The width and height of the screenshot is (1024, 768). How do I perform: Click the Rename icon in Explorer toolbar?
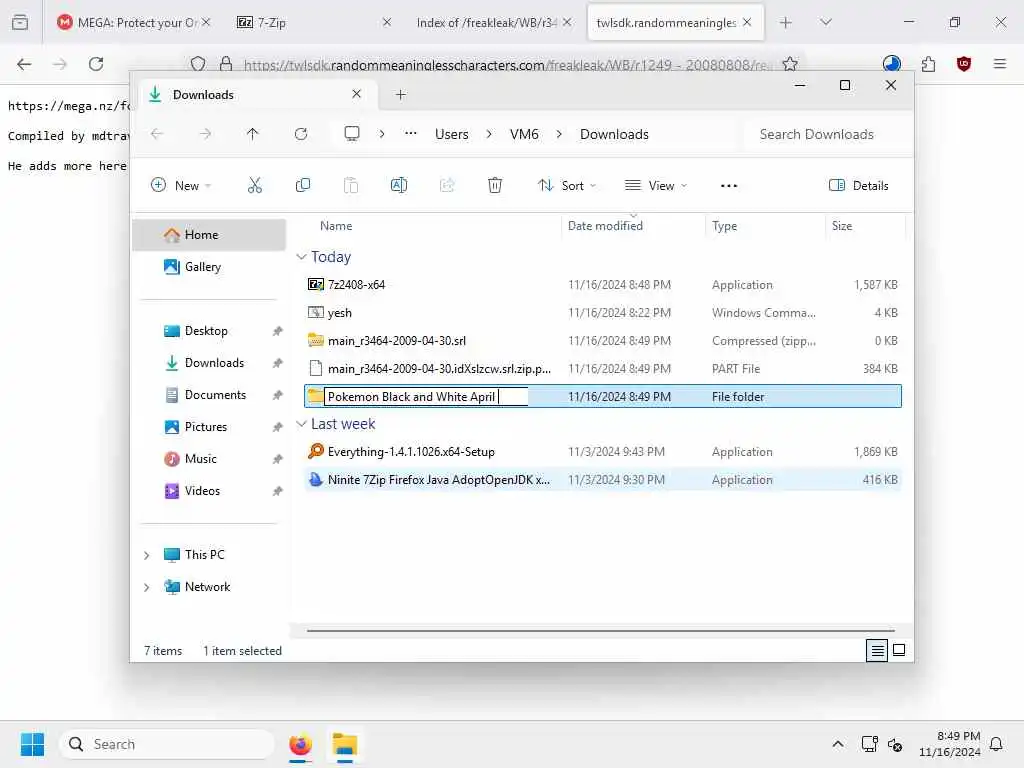click(x=398, y=185)
